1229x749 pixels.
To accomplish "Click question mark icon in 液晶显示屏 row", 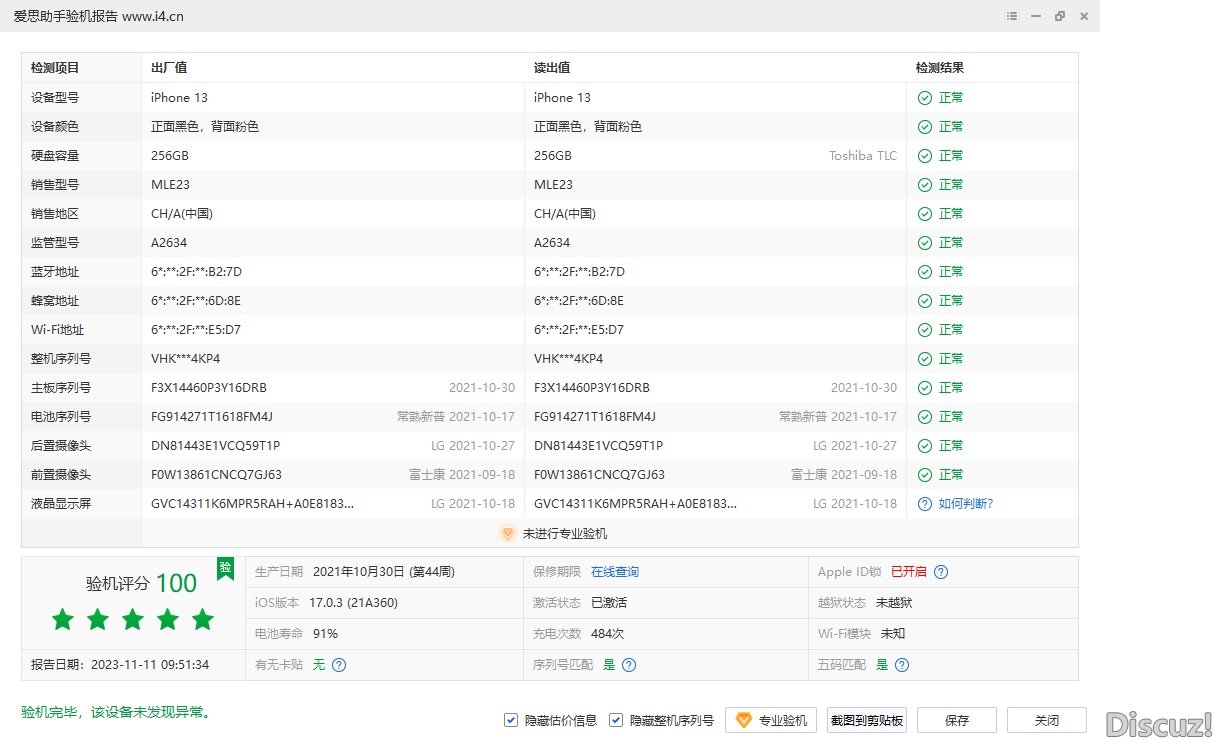I will pyautogui.click(x=925, y=504).
